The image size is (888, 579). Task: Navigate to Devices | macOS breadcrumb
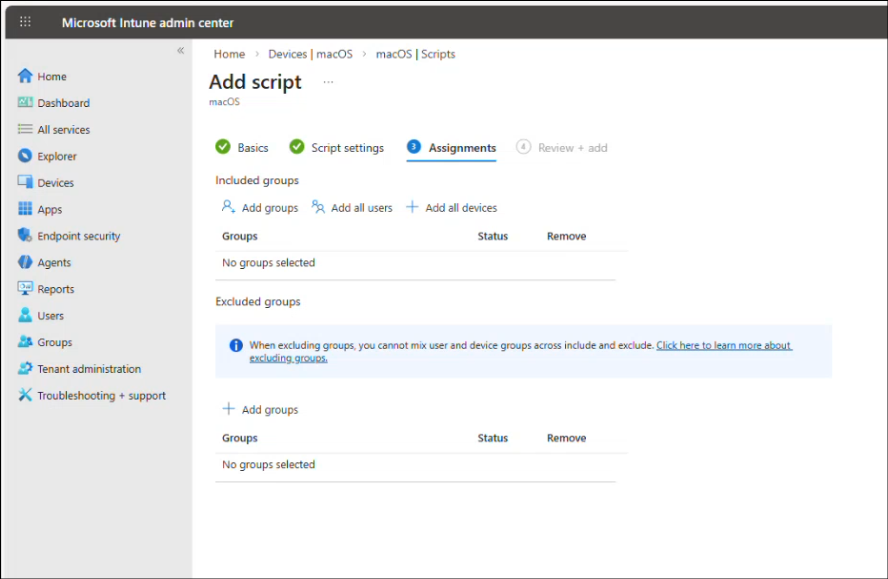point(310,54)
